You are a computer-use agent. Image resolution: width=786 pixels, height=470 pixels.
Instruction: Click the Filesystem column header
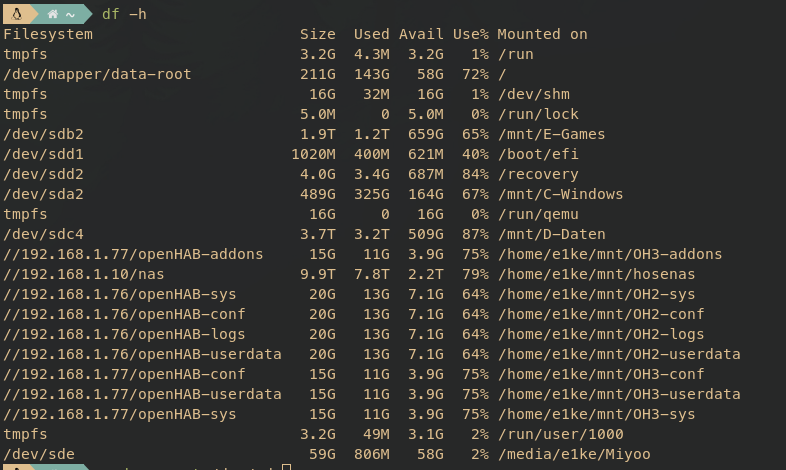pyautogui.click(x=48, y=34)
